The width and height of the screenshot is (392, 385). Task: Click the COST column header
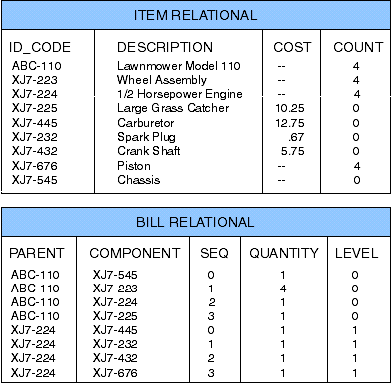click(x=292, y=47)
